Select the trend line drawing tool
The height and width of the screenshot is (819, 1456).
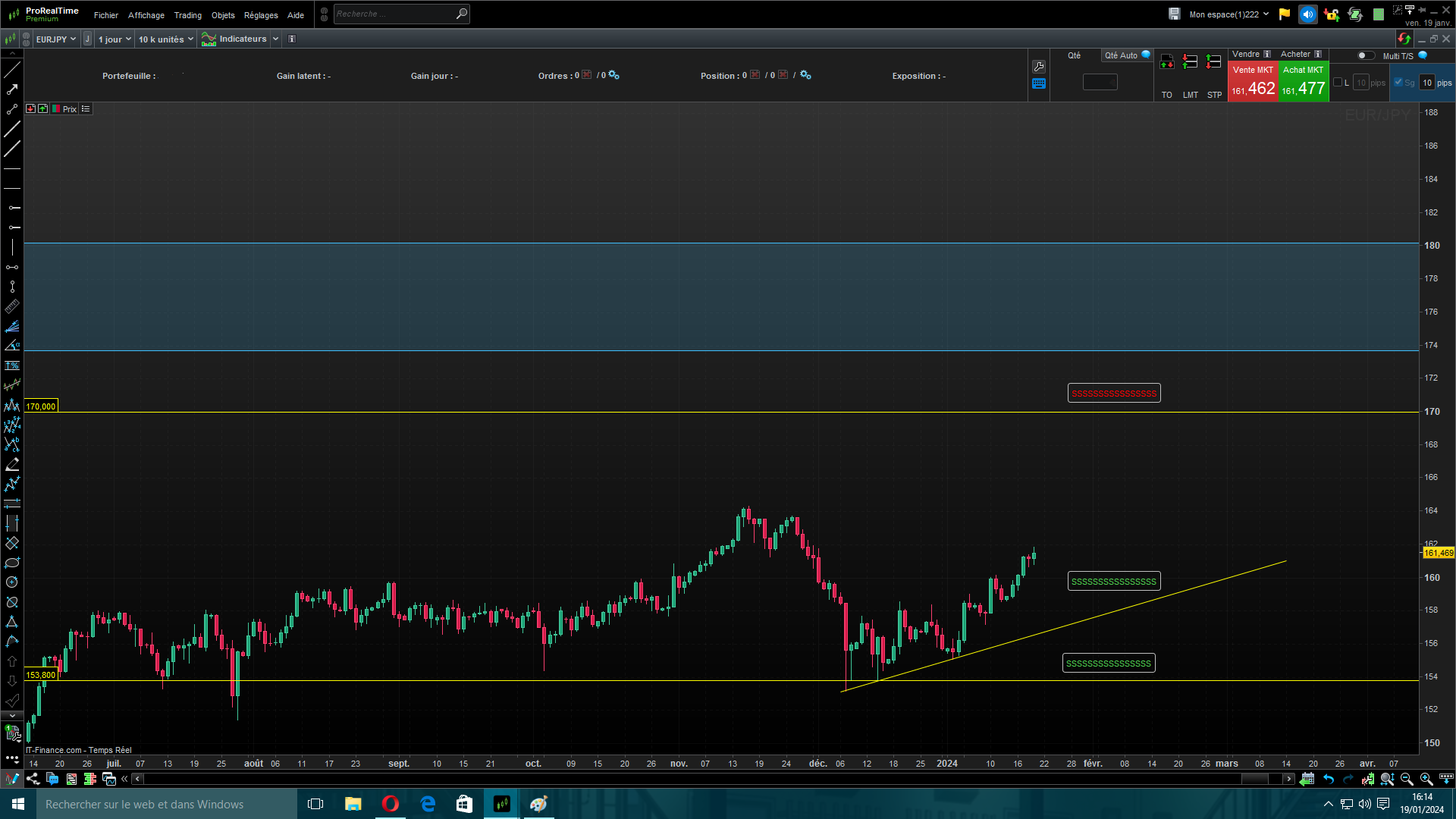12,70
